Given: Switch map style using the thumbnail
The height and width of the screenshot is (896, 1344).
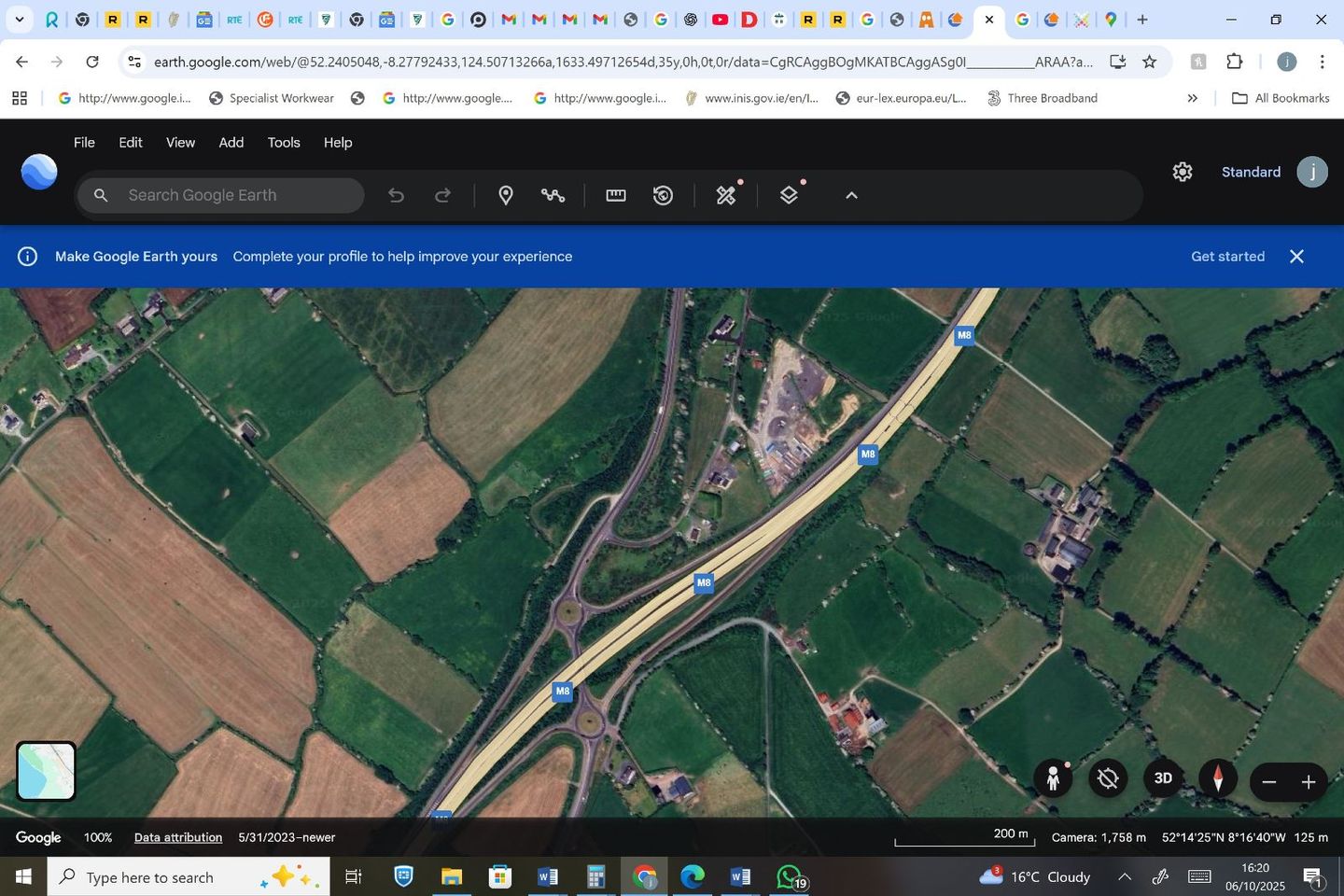Looking at the screenshot, I should click(x=46, y=771).
